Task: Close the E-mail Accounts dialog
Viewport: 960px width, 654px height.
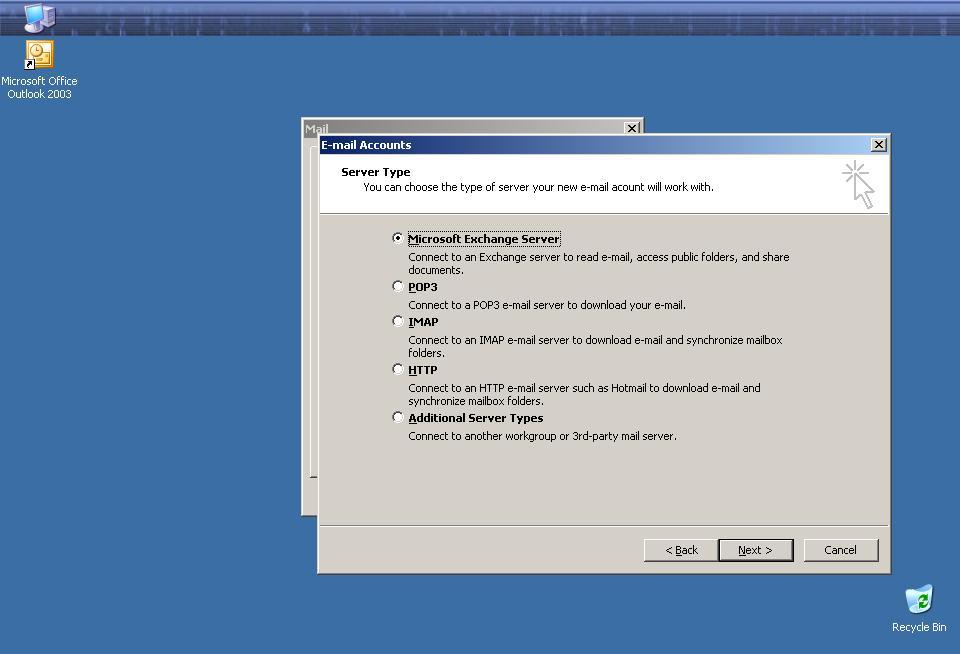Action: 879,145
